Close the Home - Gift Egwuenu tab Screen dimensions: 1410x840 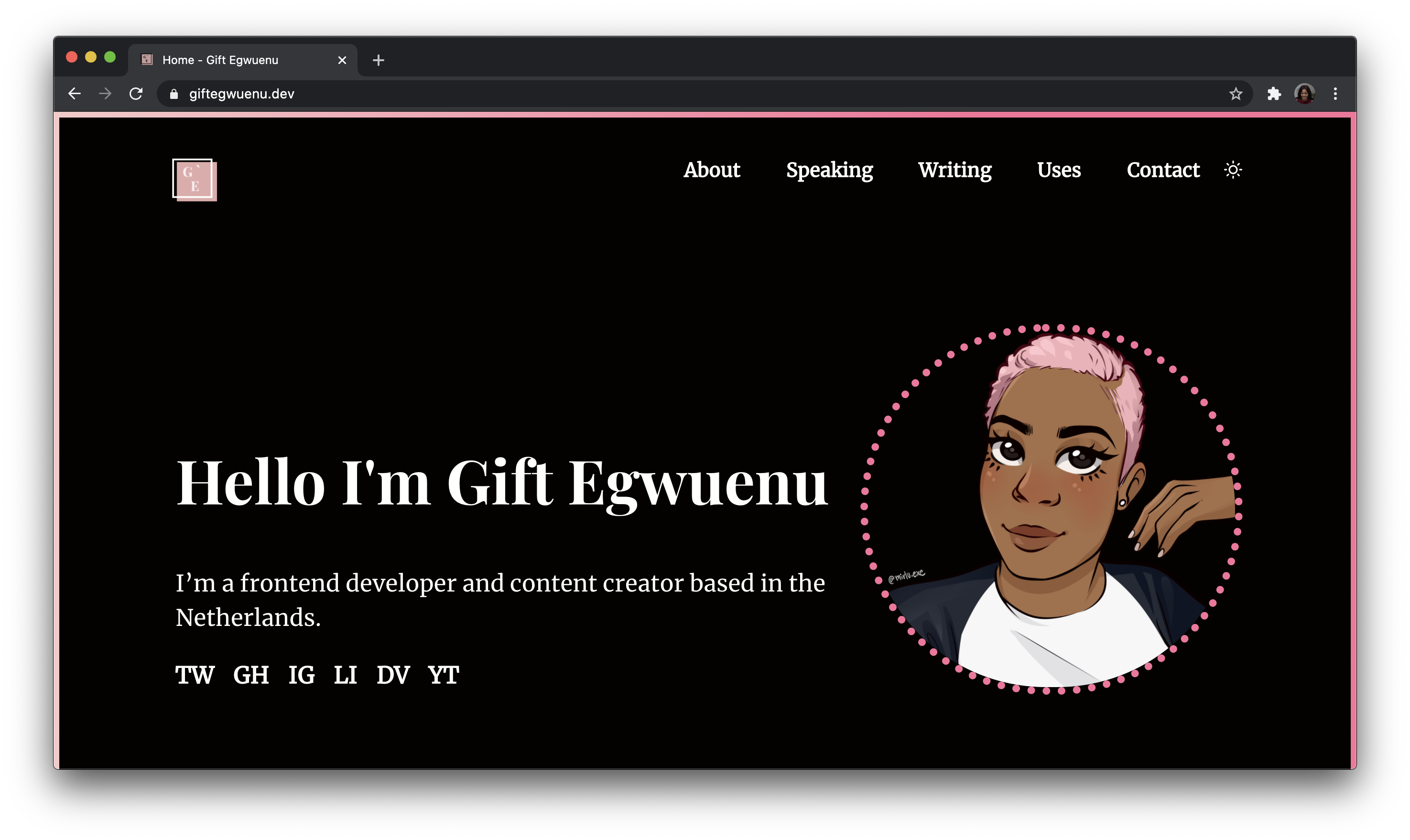coord(342,60)
